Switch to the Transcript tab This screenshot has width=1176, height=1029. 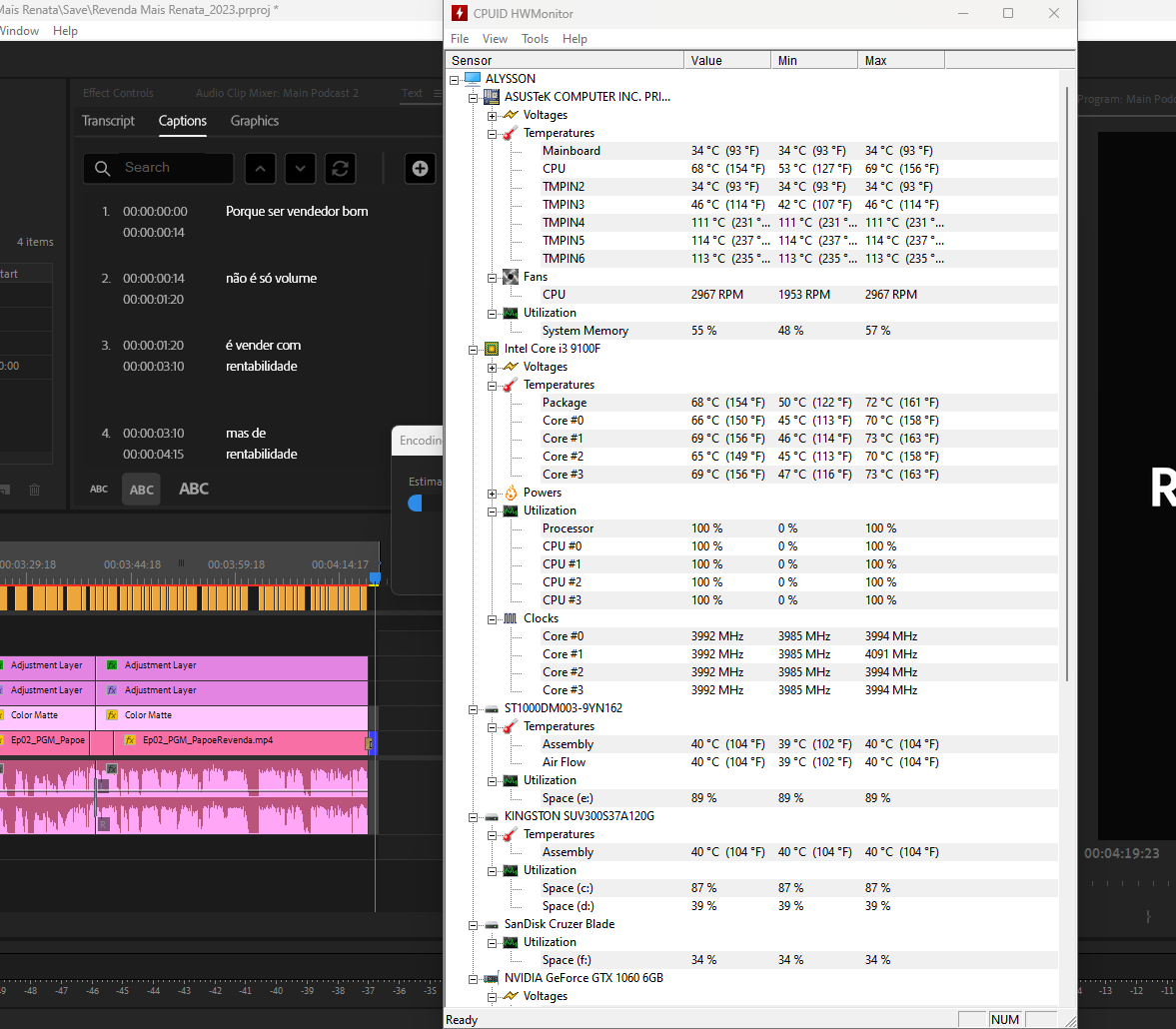click(108, 121)
